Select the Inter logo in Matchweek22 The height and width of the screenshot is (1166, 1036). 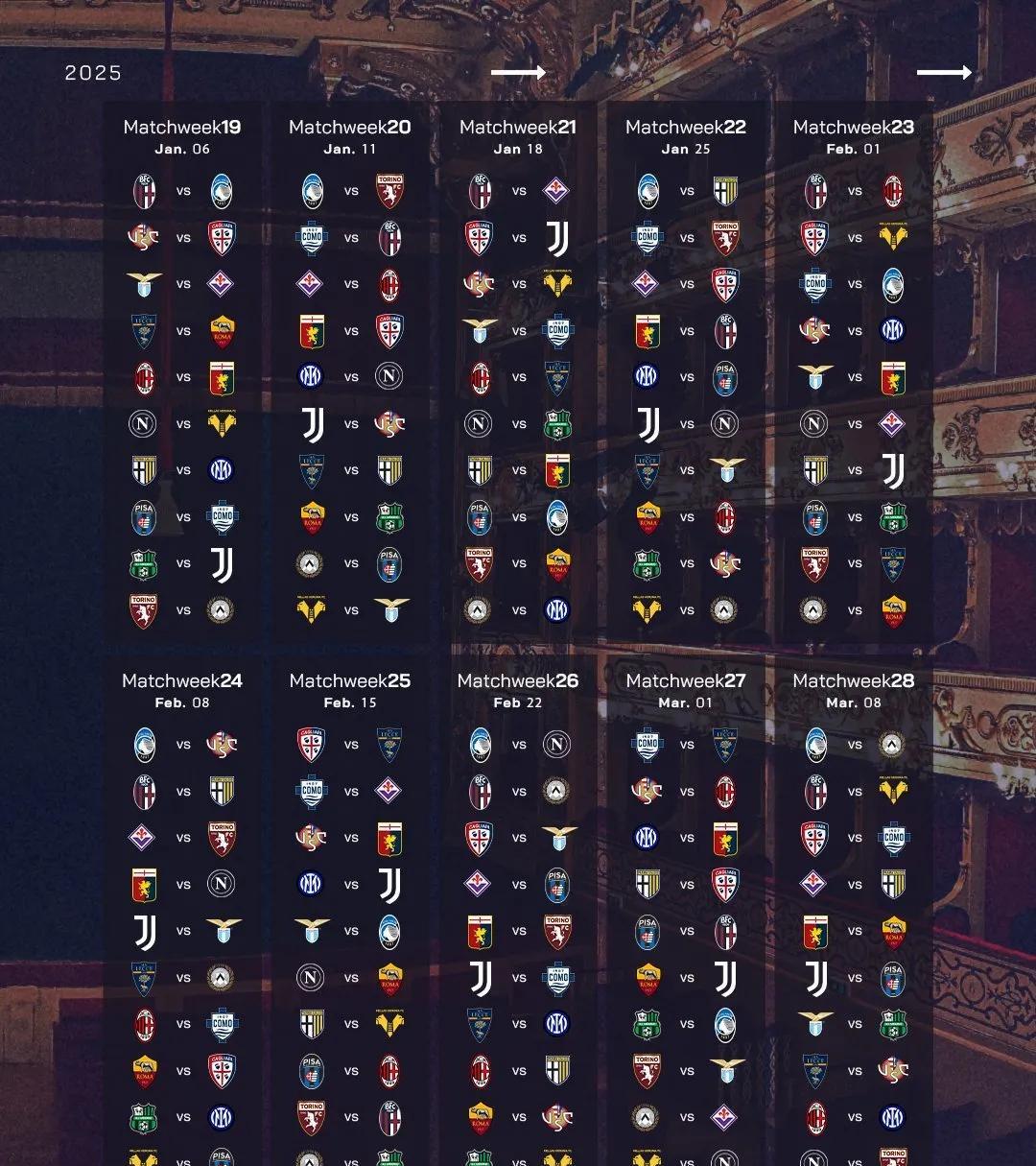click(647, 376)
